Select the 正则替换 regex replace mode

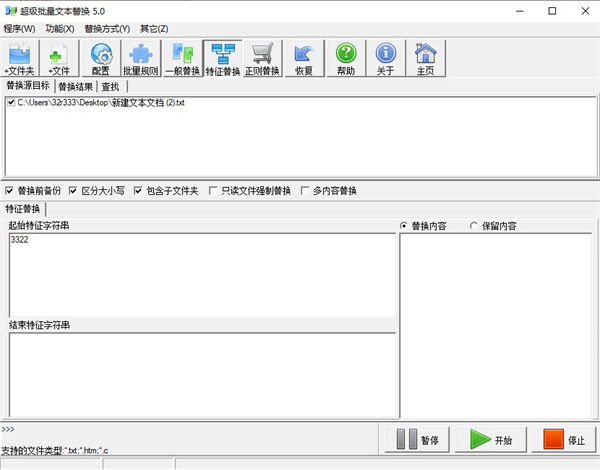[x=263, y=58]
